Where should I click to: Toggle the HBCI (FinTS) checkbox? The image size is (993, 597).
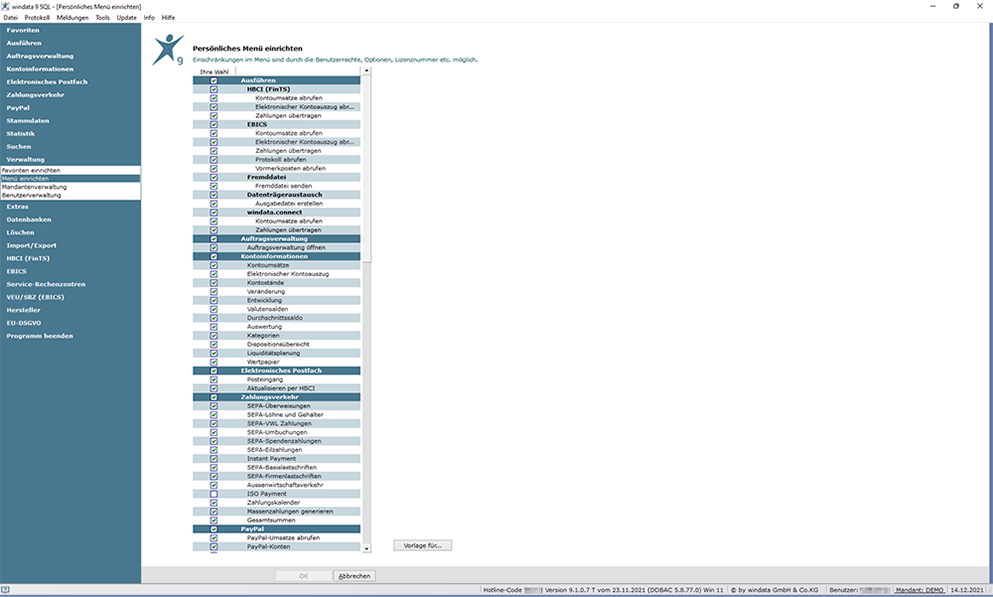[x=213, y=89]
